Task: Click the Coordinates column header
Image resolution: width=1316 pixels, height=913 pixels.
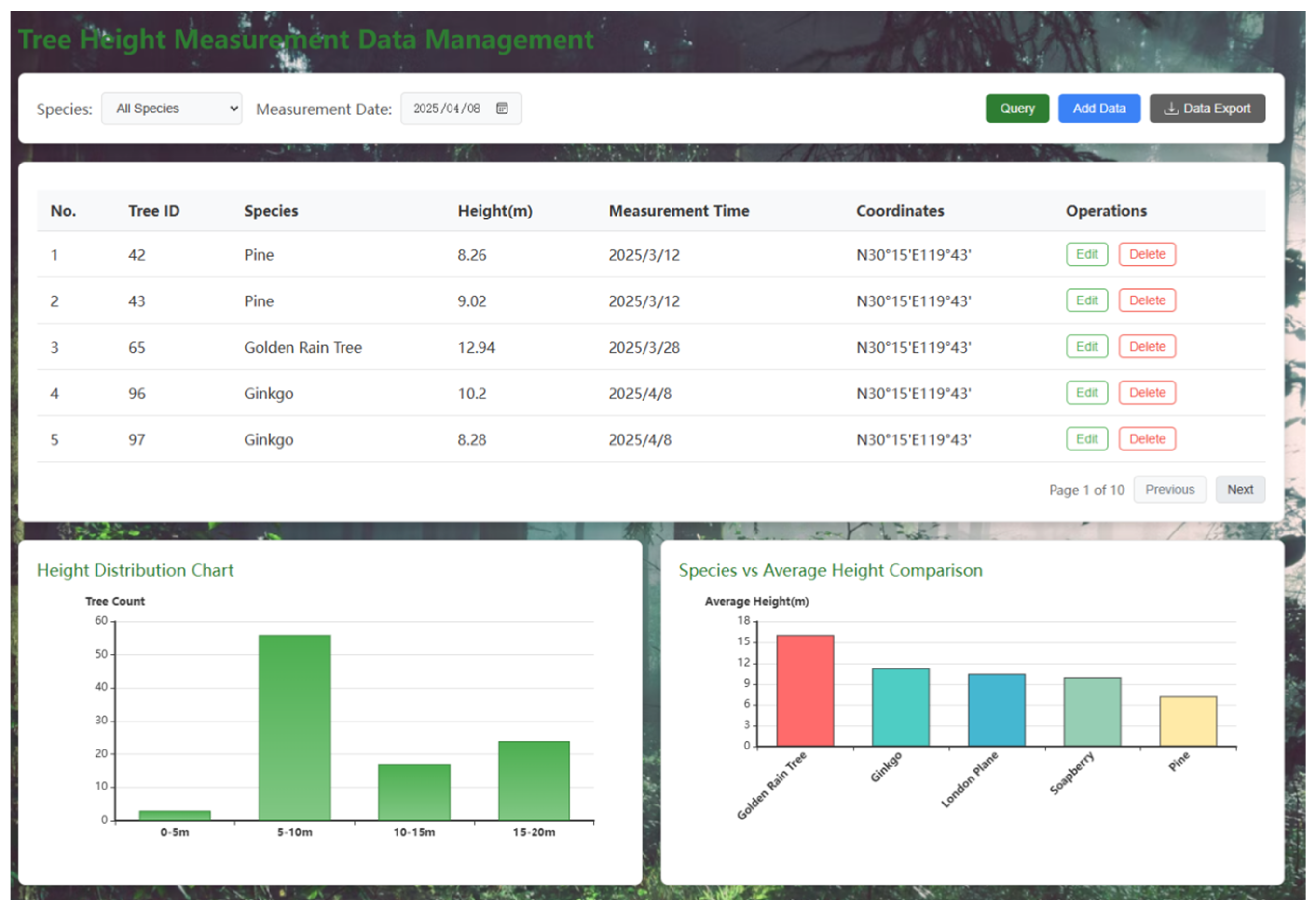Action: tap(900, 210)
